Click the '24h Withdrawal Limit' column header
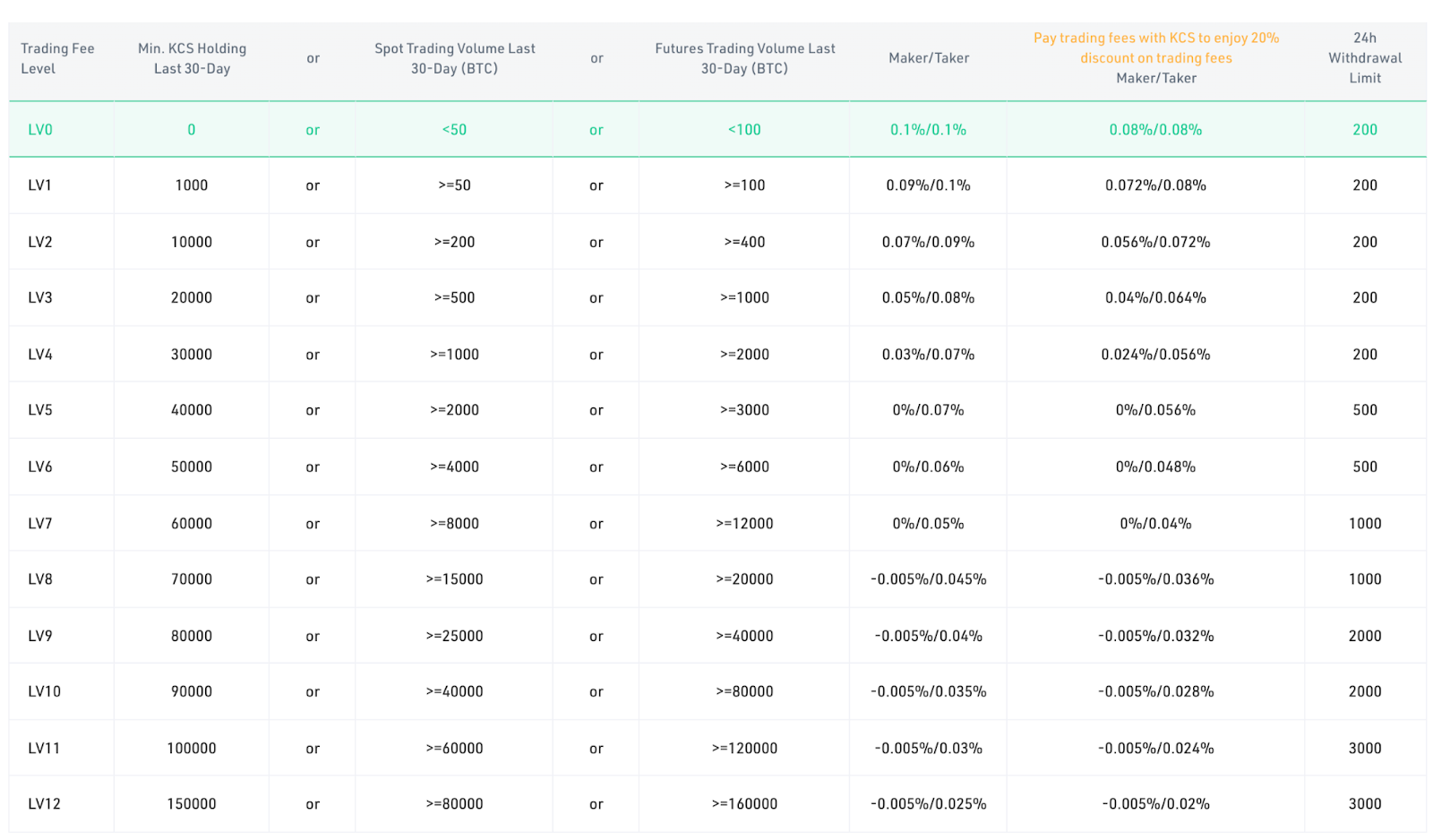The image size is (1433, 840). coord(1364,58)
